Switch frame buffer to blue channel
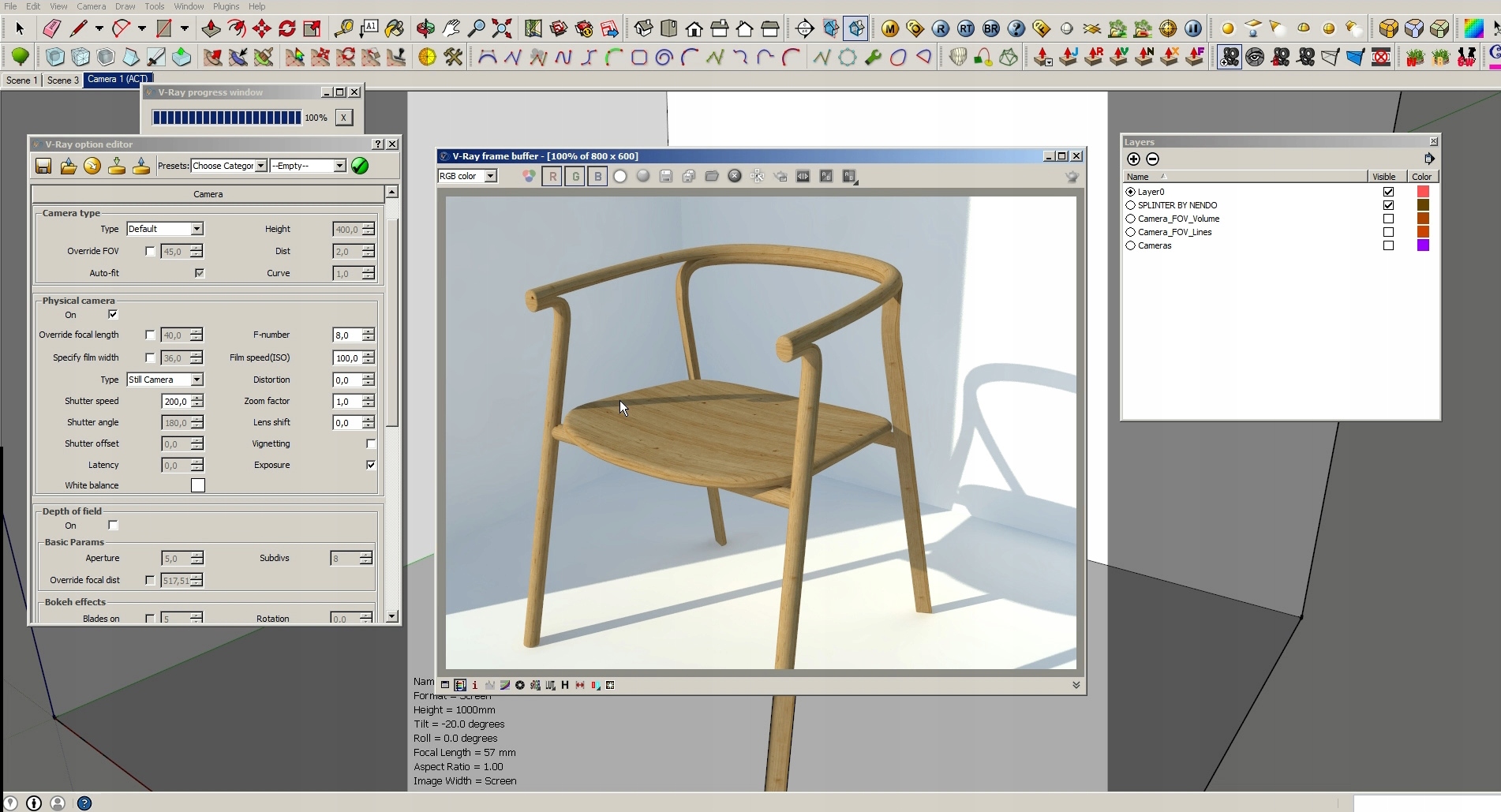Viewport: 1501px width, 812px height. (597, 177)
